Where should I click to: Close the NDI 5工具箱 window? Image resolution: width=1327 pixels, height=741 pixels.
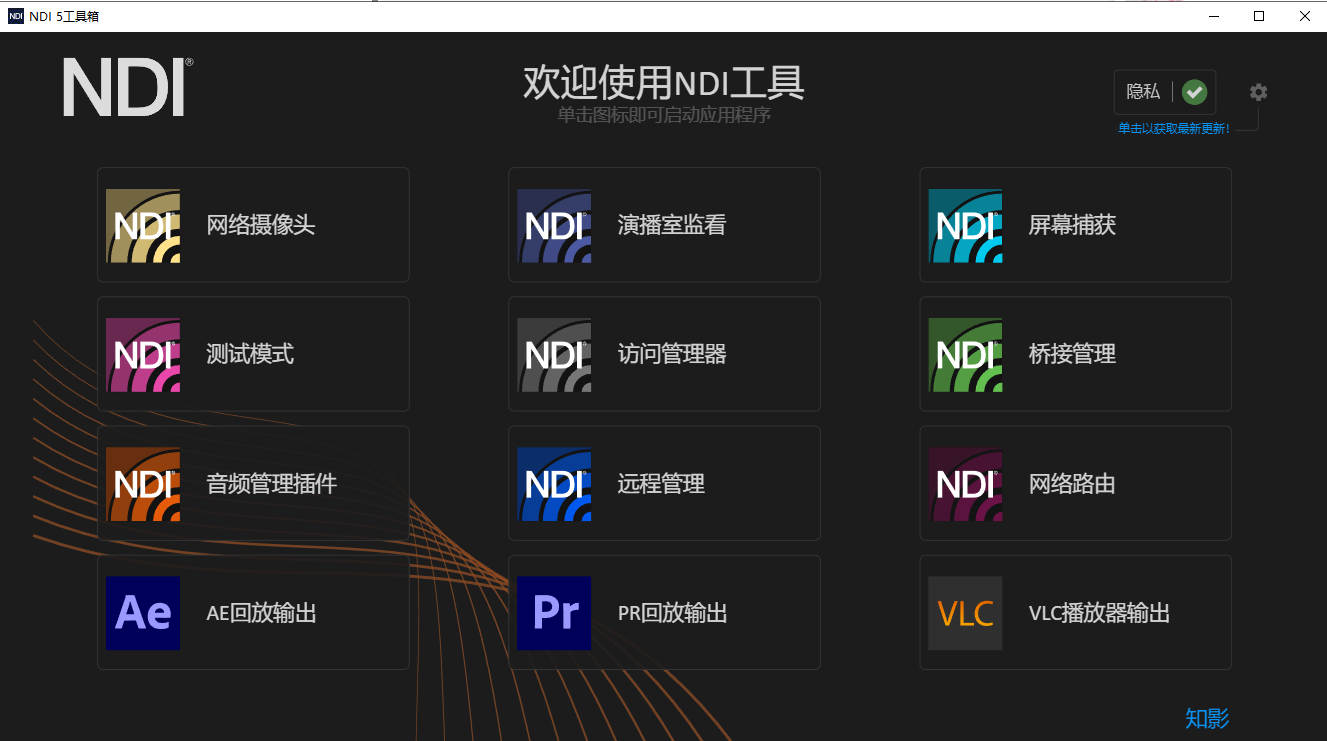1304,16
